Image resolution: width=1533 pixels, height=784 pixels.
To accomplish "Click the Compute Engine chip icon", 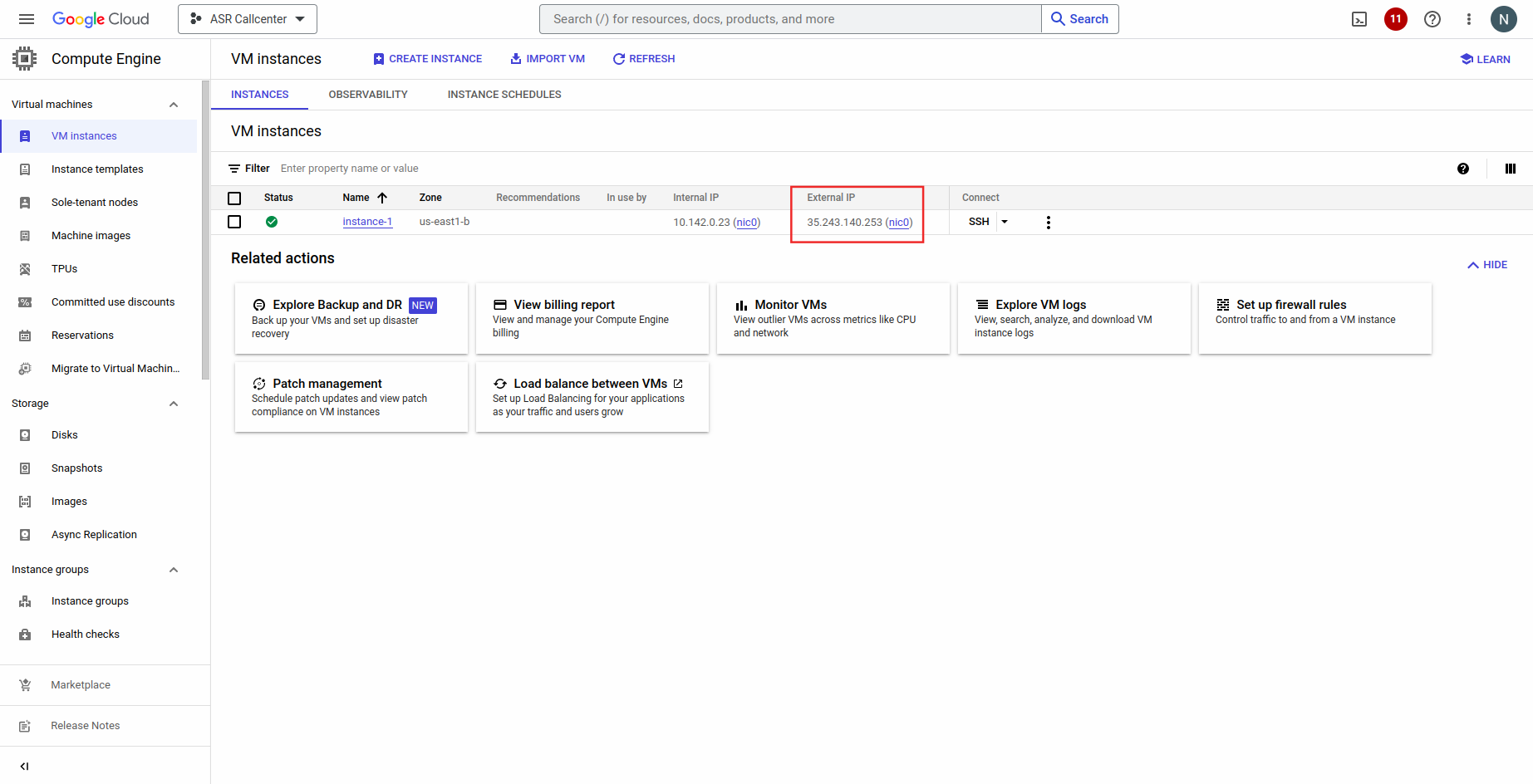I will (25, 59).
